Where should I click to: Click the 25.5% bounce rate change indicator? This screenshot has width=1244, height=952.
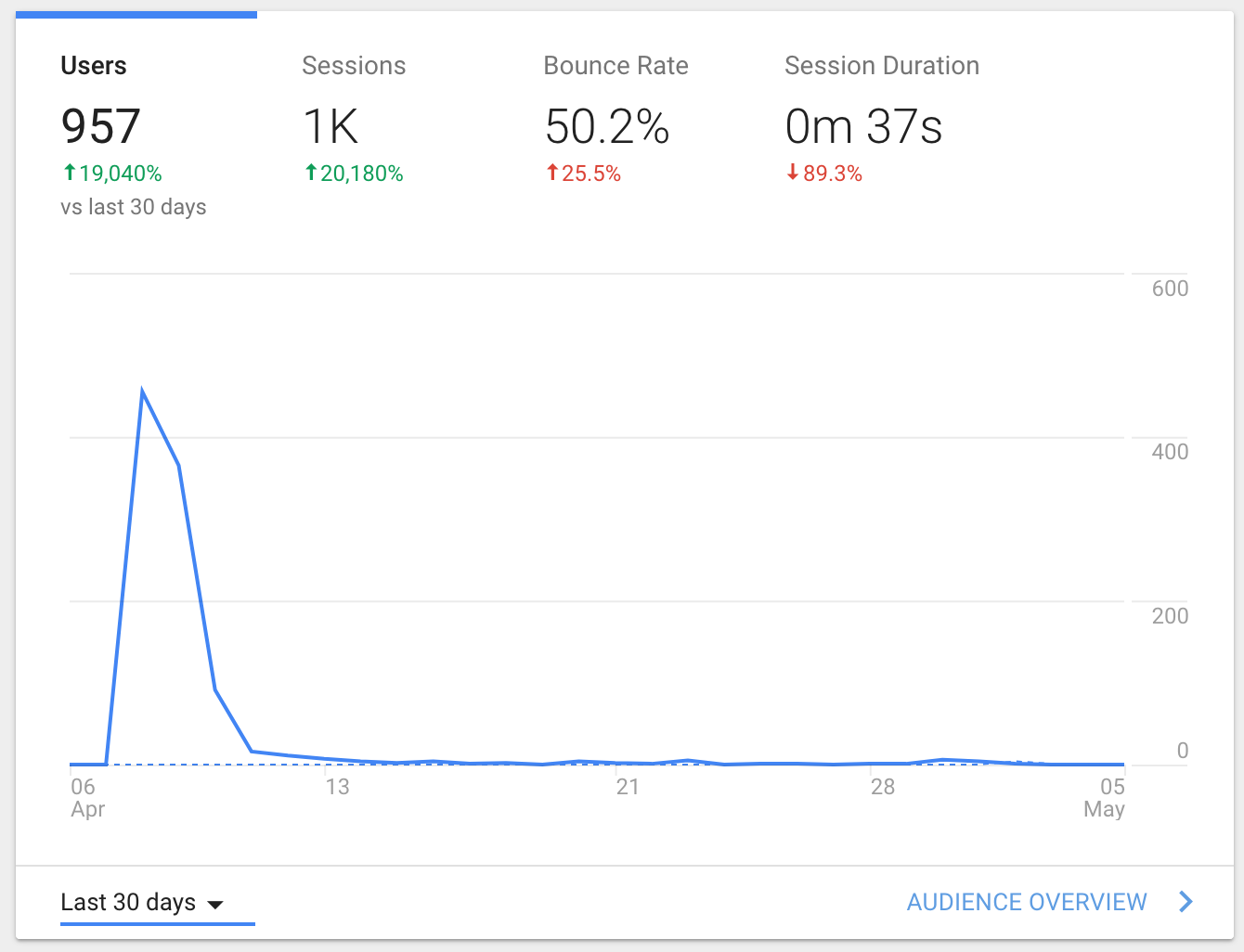click(x=583, y=174)
